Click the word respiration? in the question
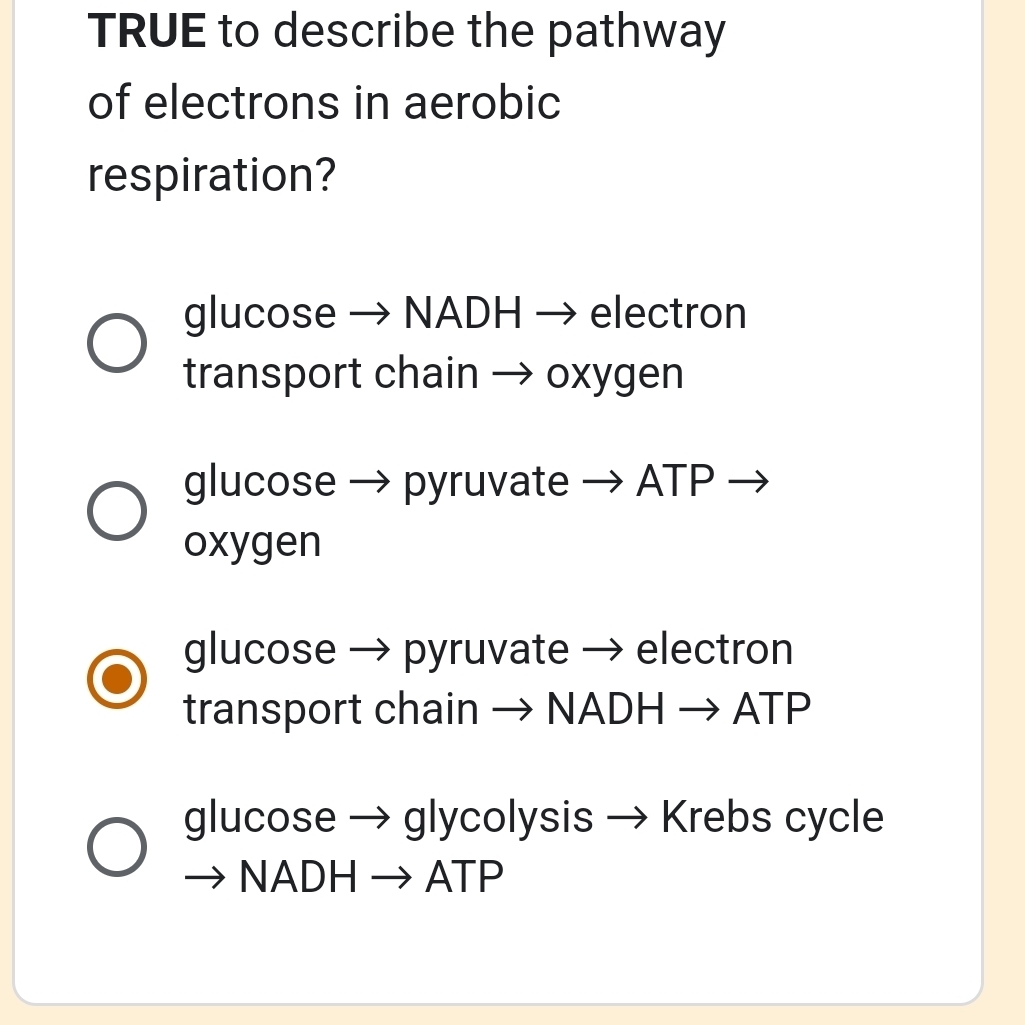This screenshot has height=1025, width=1025. 210,176
